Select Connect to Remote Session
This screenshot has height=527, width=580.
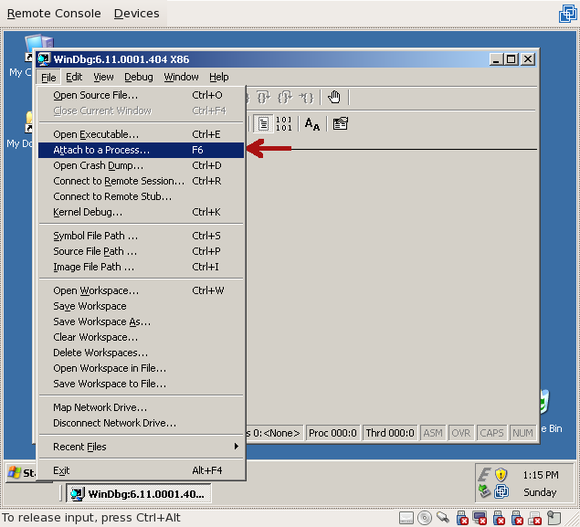click(141, 181)
